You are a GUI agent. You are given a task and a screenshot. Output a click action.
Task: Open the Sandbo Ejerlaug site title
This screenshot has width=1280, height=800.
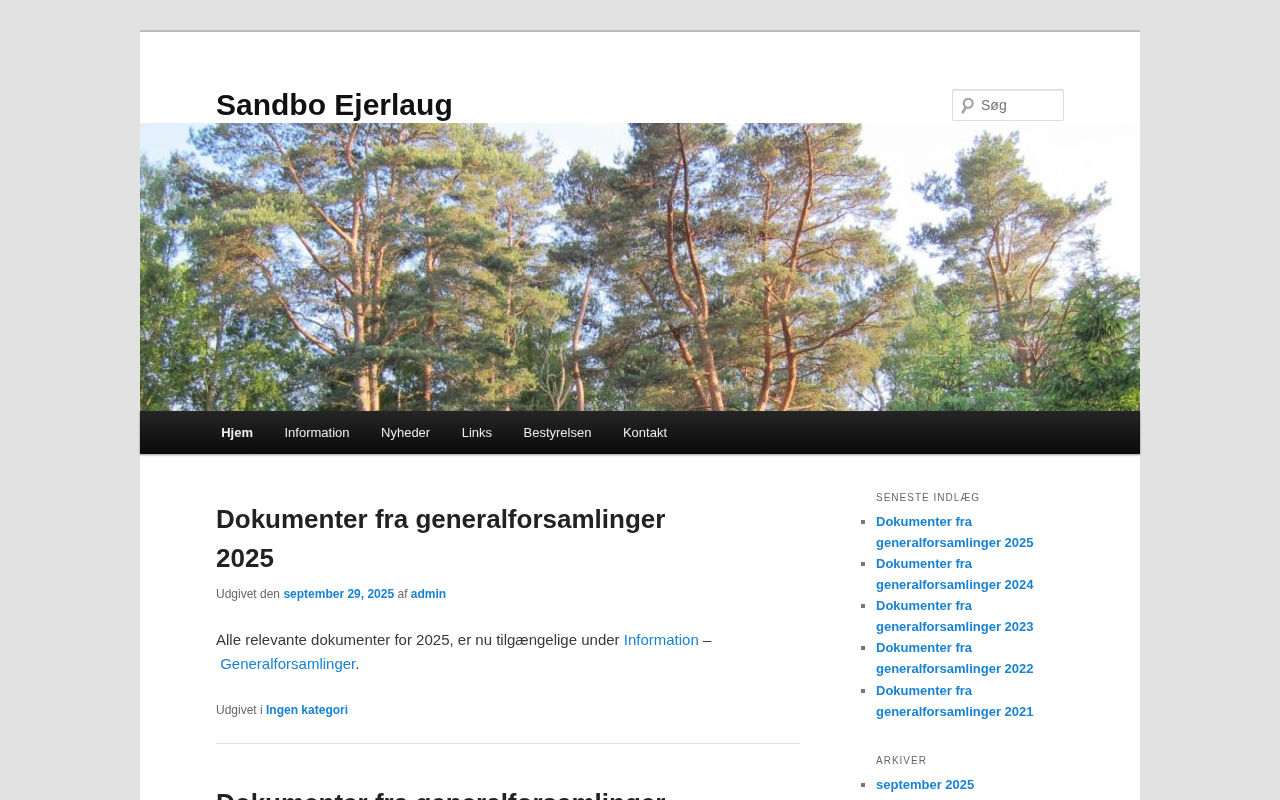click(x=334, y=105)
